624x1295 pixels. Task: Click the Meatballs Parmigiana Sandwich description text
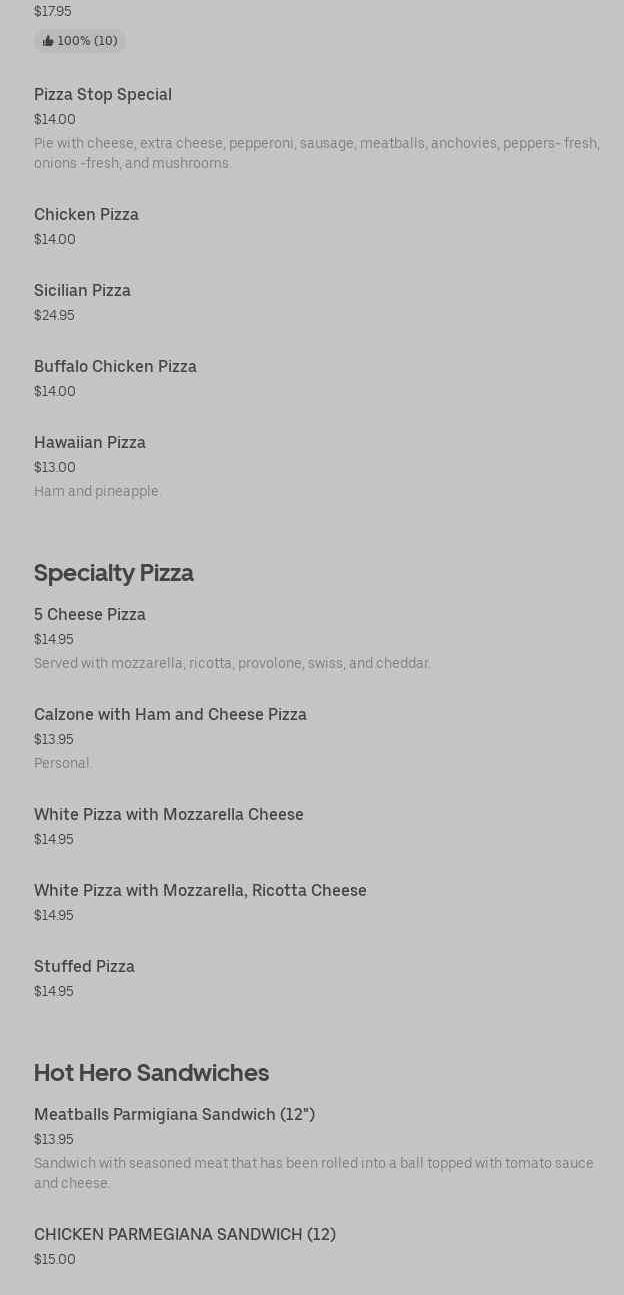point(314,1173)
